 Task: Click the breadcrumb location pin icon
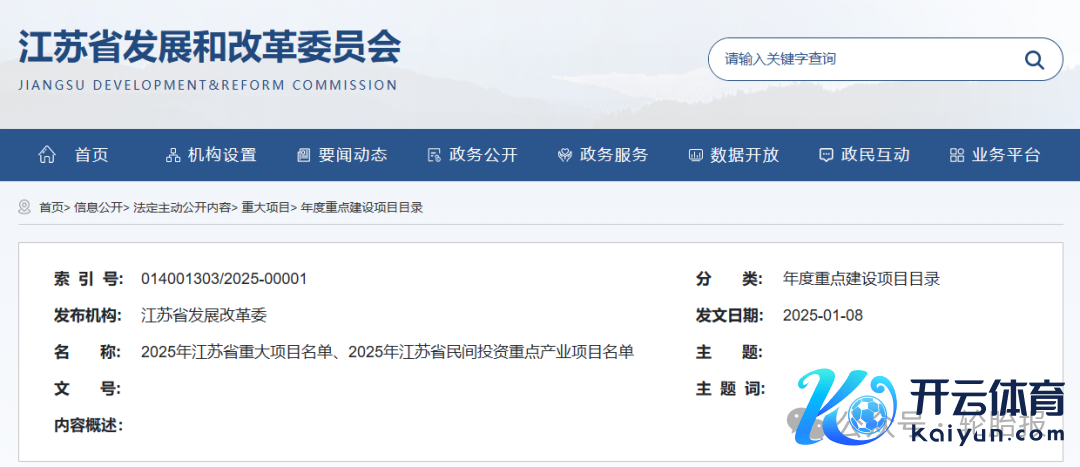(25, 207)
